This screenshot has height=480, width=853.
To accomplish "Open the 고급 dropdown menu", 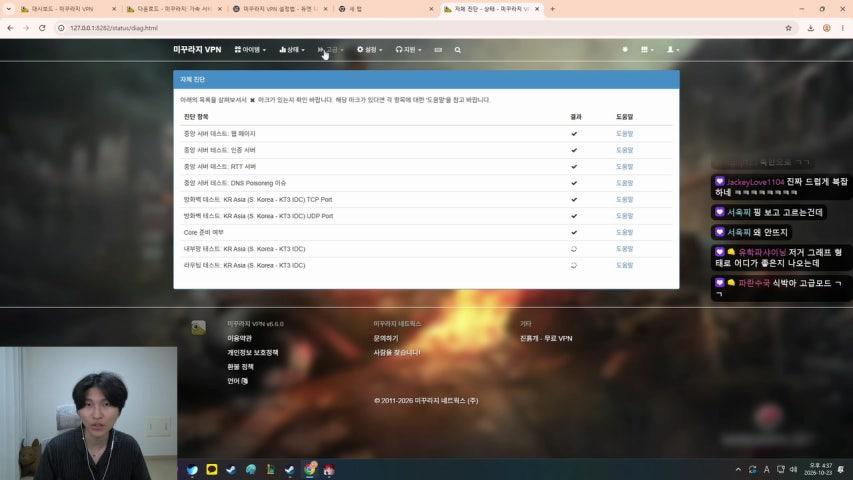I will pos(330,50).
